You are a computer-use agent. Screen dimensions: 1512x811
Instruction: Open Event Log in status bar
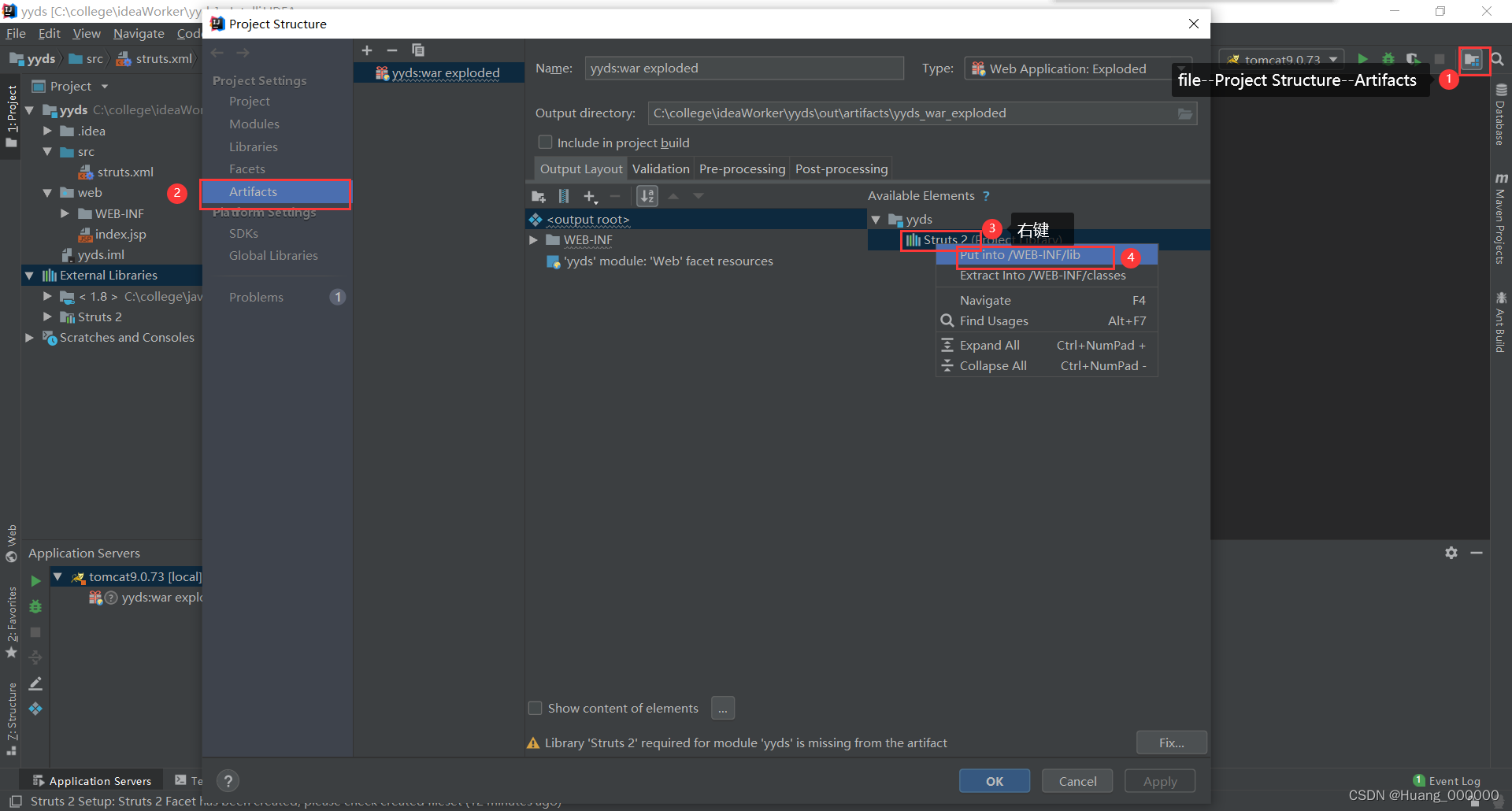pyautogui.click(x=1447, y=781)
